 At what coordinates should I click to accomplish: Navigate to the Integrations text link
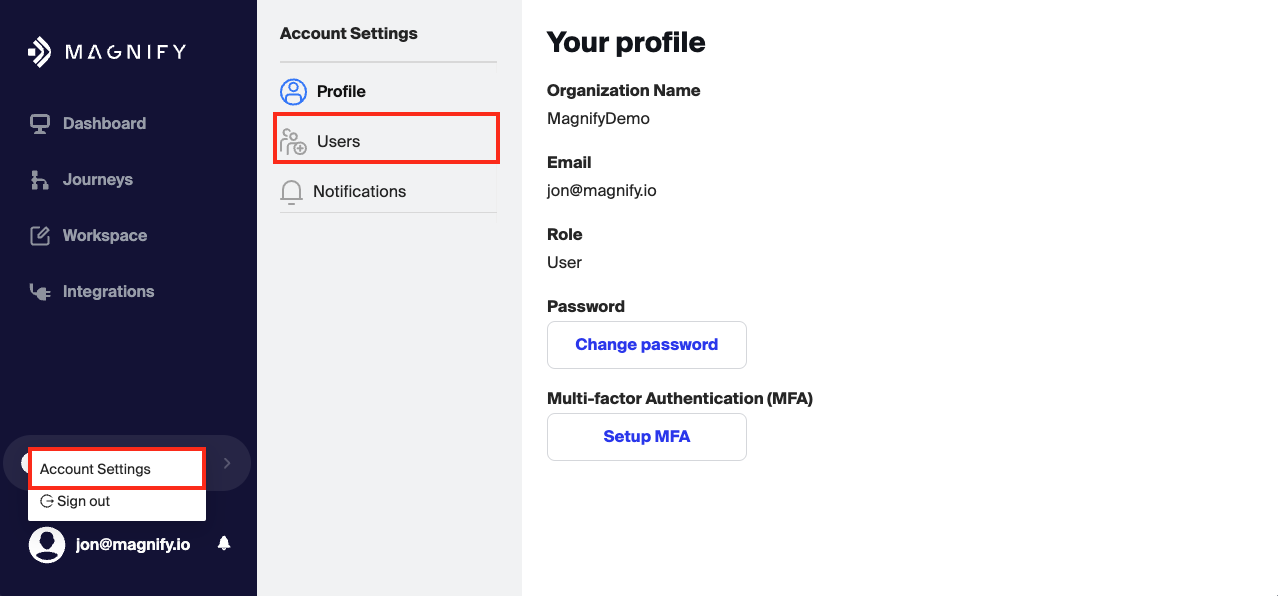click(108, 292)
